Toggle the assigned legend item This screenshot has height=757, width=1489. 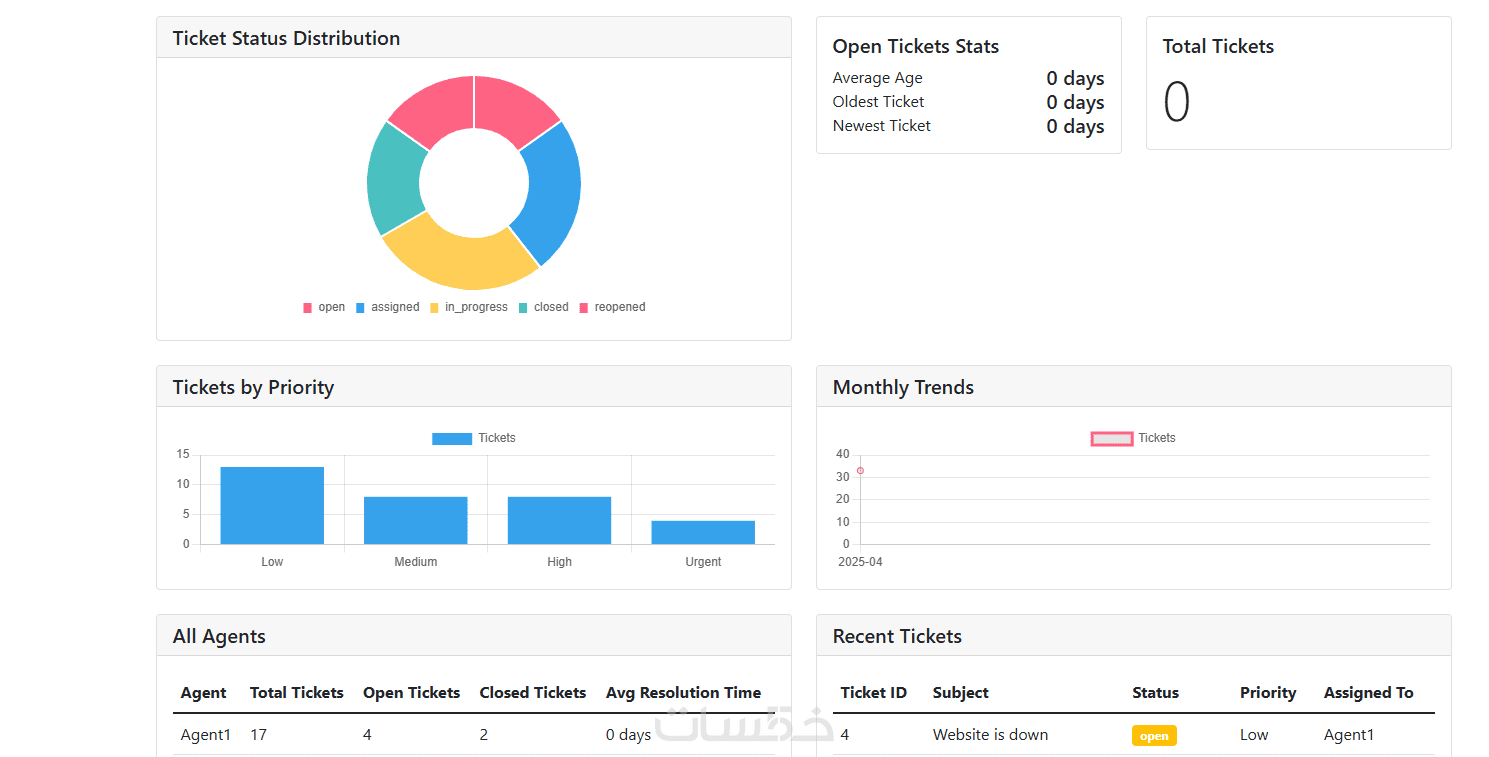click(388, 307)
